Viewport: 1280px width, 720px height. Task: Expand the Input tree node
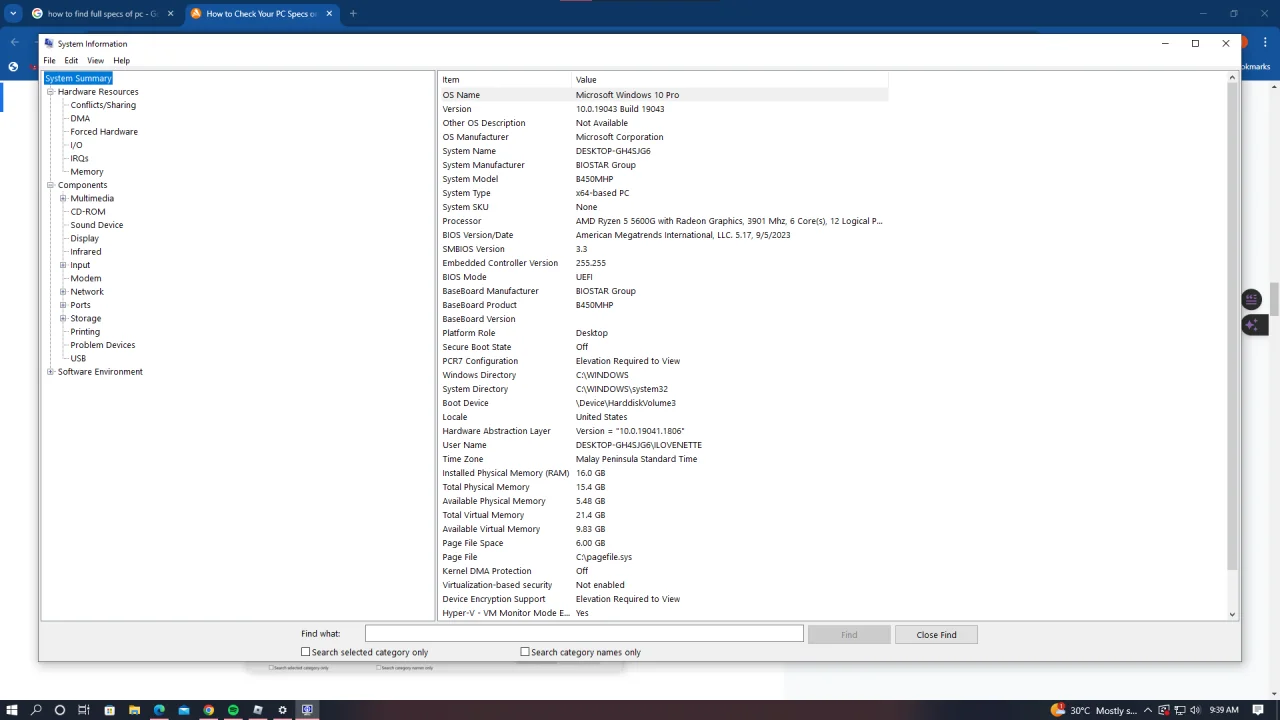(63, 265)
